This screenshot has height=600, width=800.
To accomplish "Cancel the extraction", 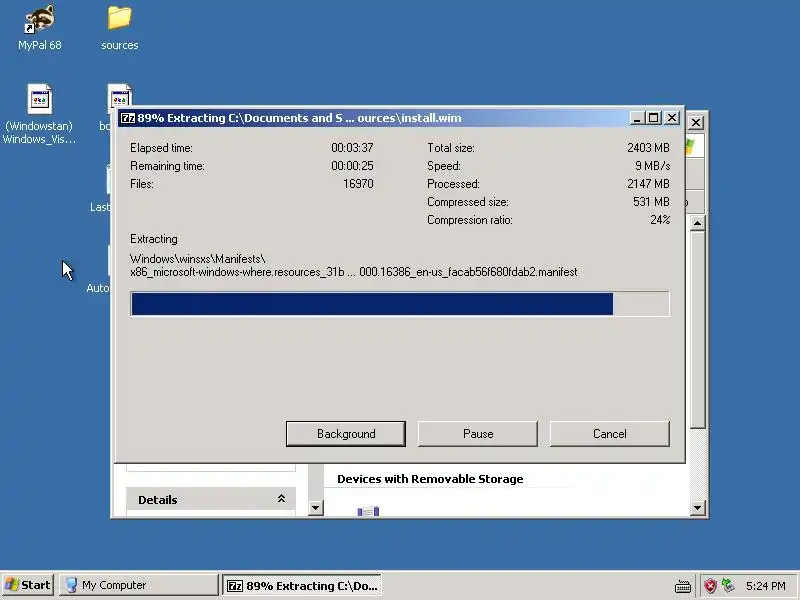I will (x=609, y=434).
